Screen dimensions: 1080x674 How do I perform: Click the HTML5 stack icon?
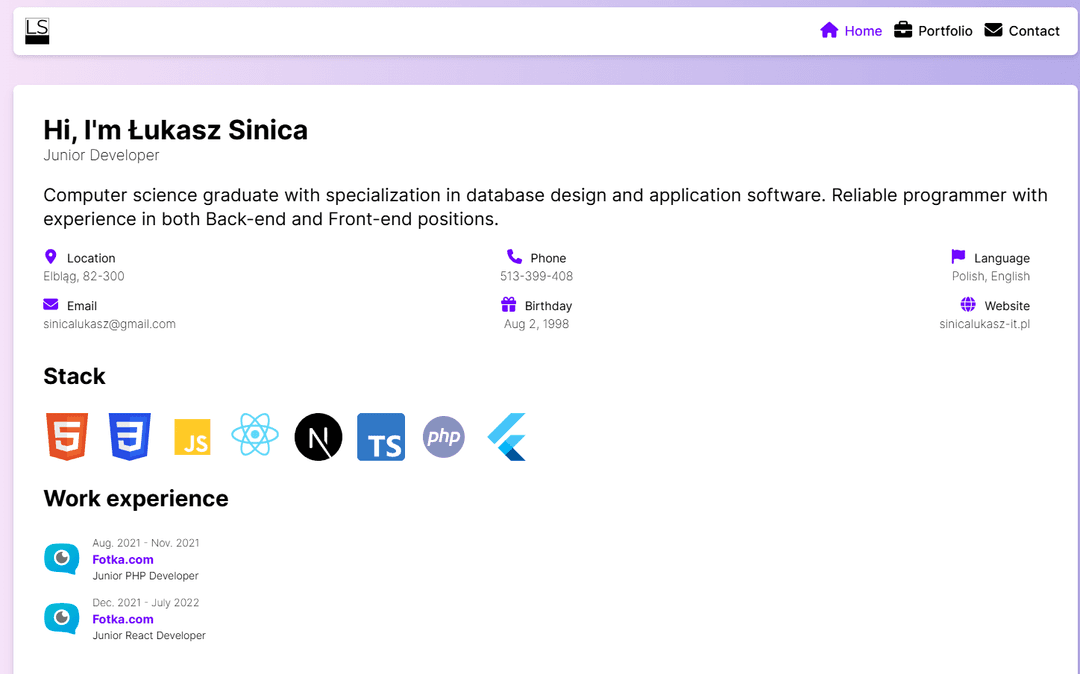click(67, 437)
